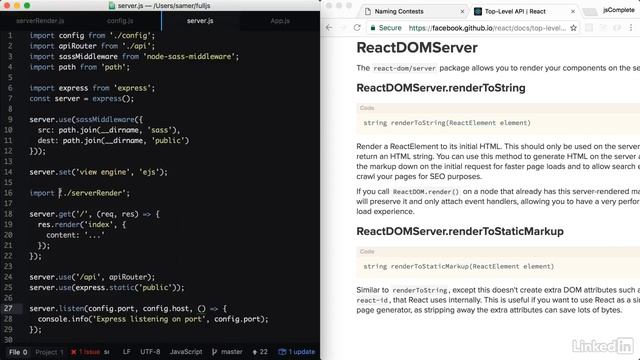Click the ReactDOMServer.renderToString heading
The image size is (640, 360).
[x=441, y=88]
